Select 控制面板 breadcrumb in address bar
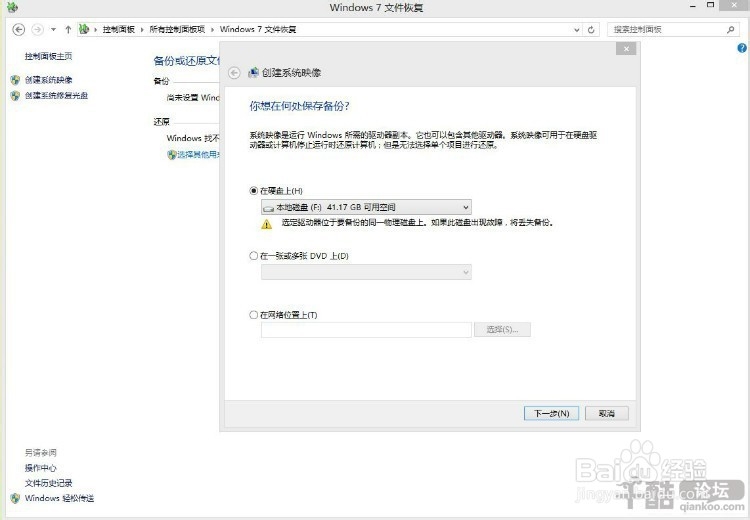Viewport: 750px width, 520px height. [119, 30]
